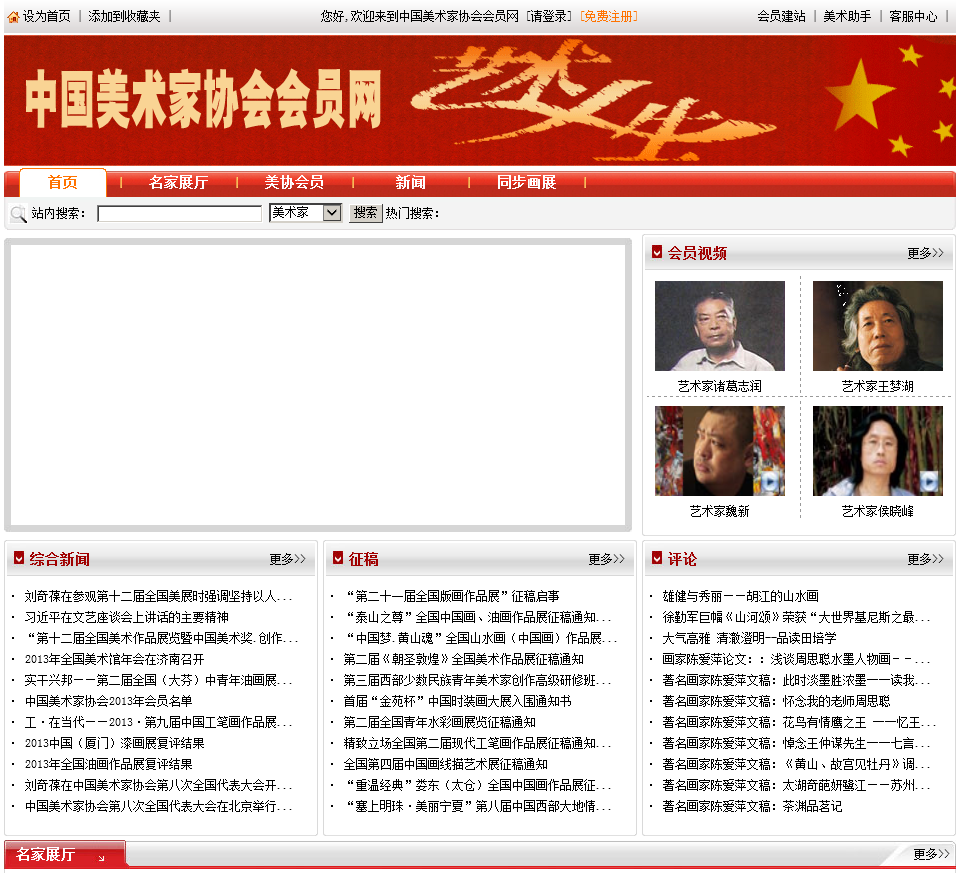Open 首届金苑杯中国时装画大展入围通知书
This screenshot has height=873, width=960.
point(457,700)
